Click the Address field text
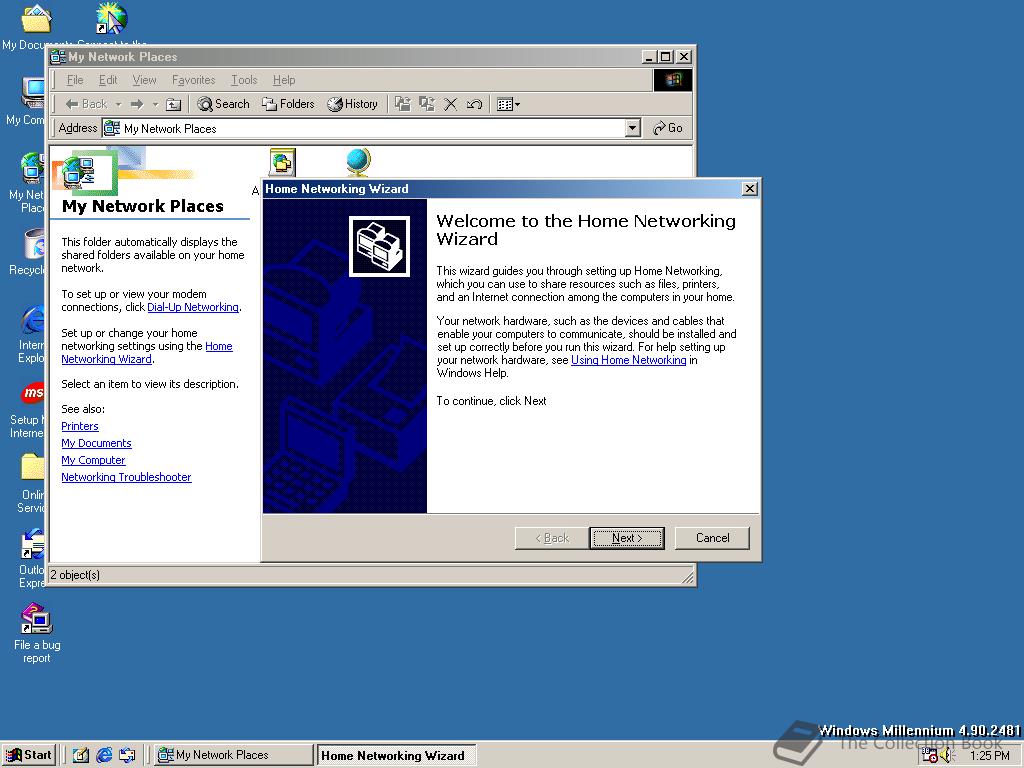 coord(170,129)
